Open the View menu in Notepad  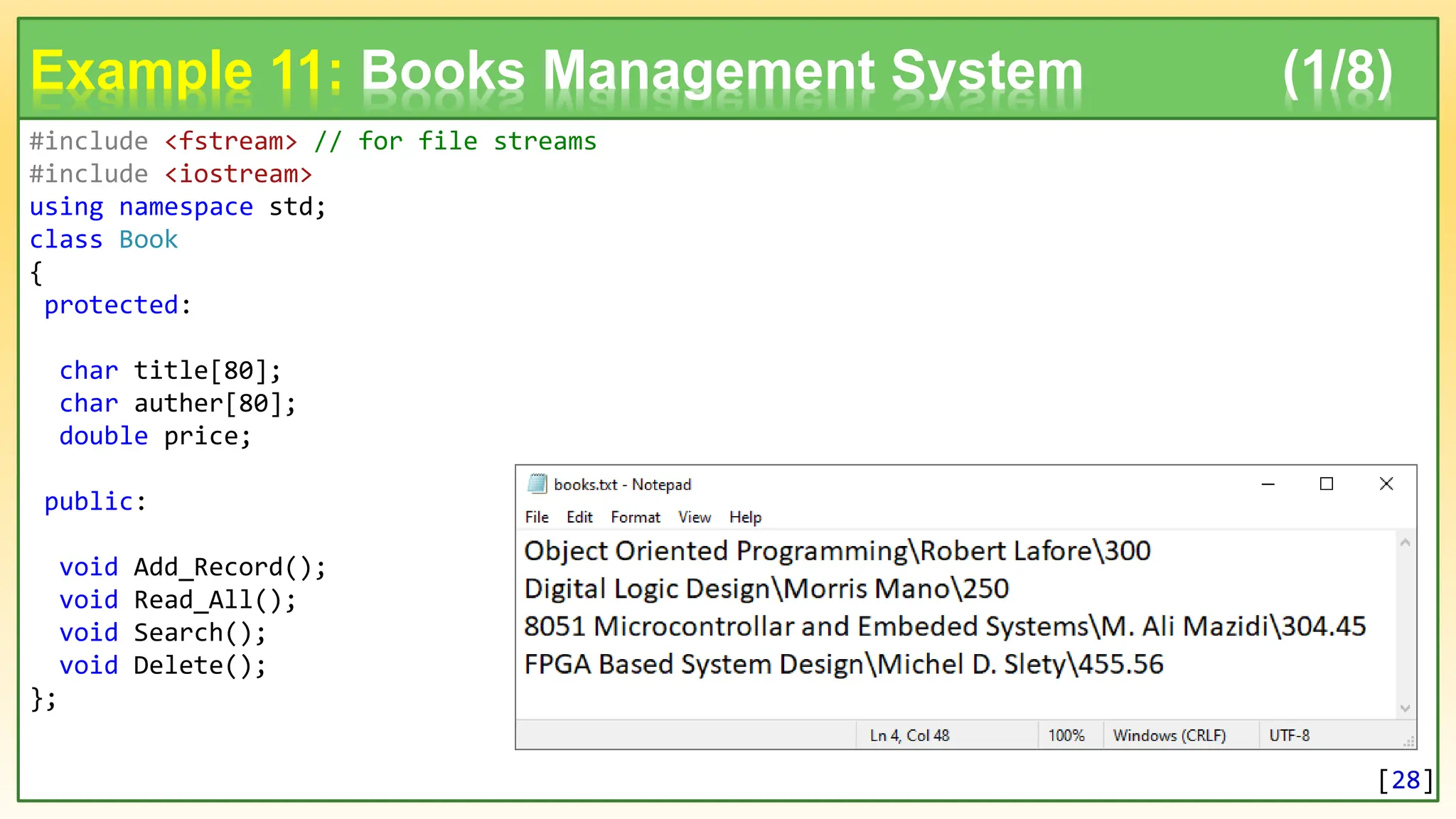(x=695, y=518)
